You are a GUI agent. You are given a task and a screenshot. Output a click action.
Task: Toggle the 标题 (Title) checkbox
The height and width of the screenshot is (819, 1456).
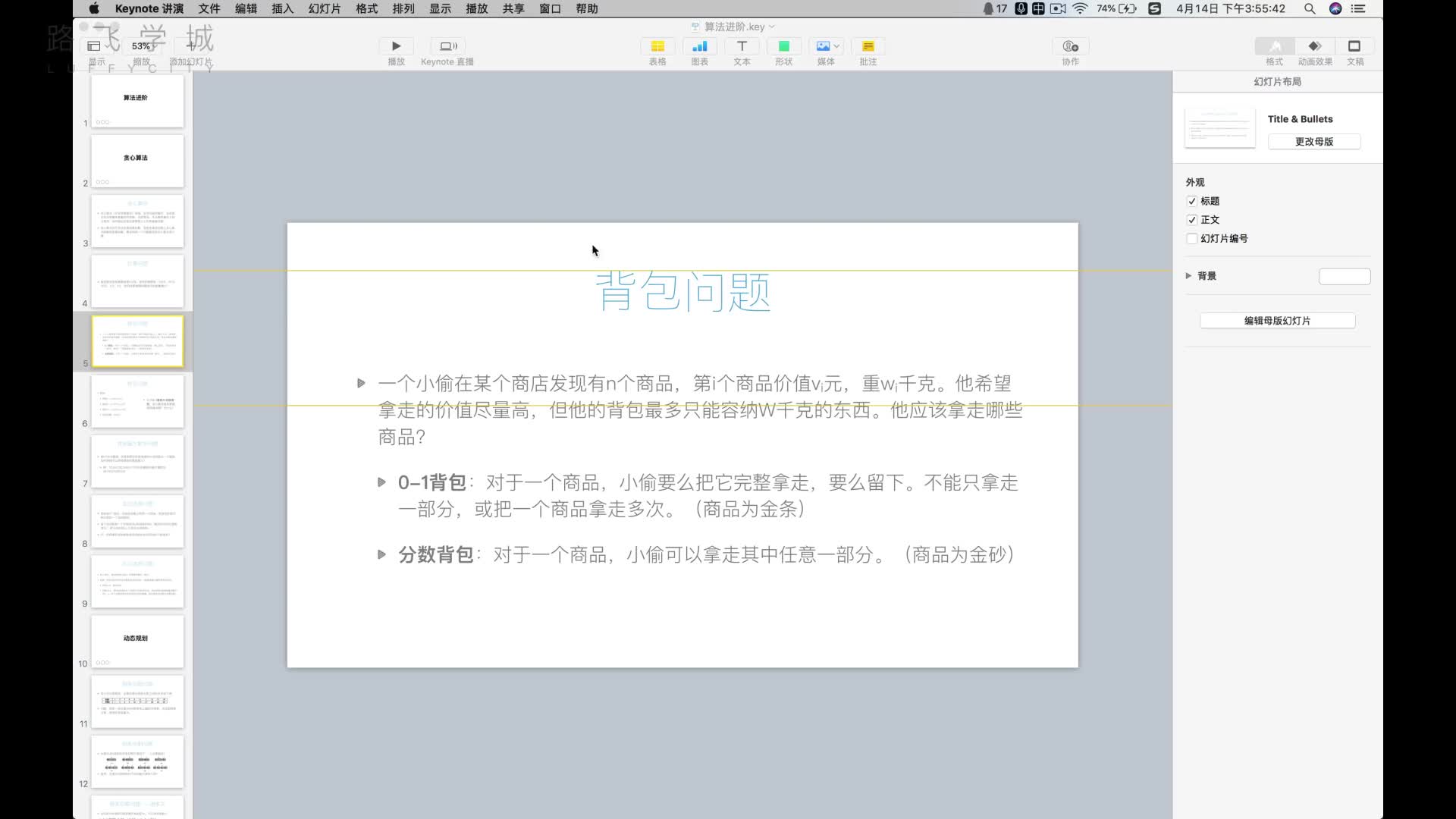1192,202
